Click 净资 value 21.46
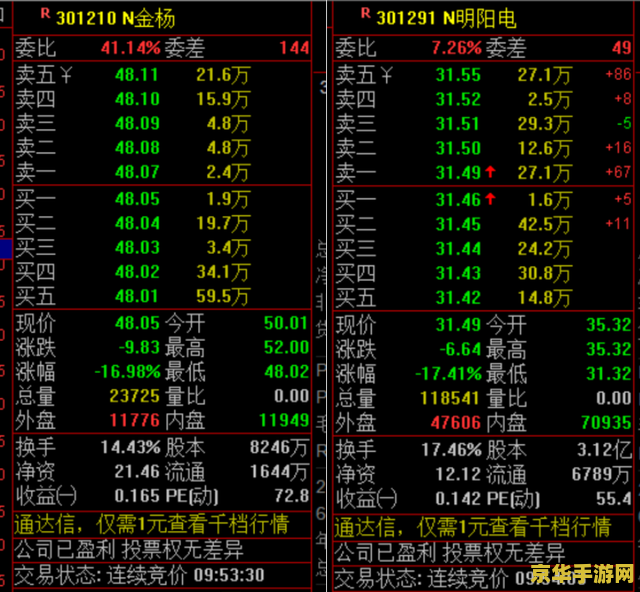This screenshot has height=592, width=640. click(137, 472)
